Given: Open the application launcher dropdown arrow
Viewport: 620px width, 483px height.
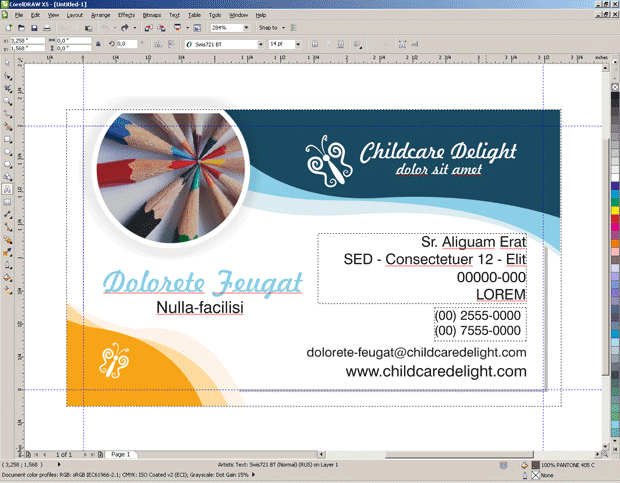Looking at the screenshot, I should (187, 28).
